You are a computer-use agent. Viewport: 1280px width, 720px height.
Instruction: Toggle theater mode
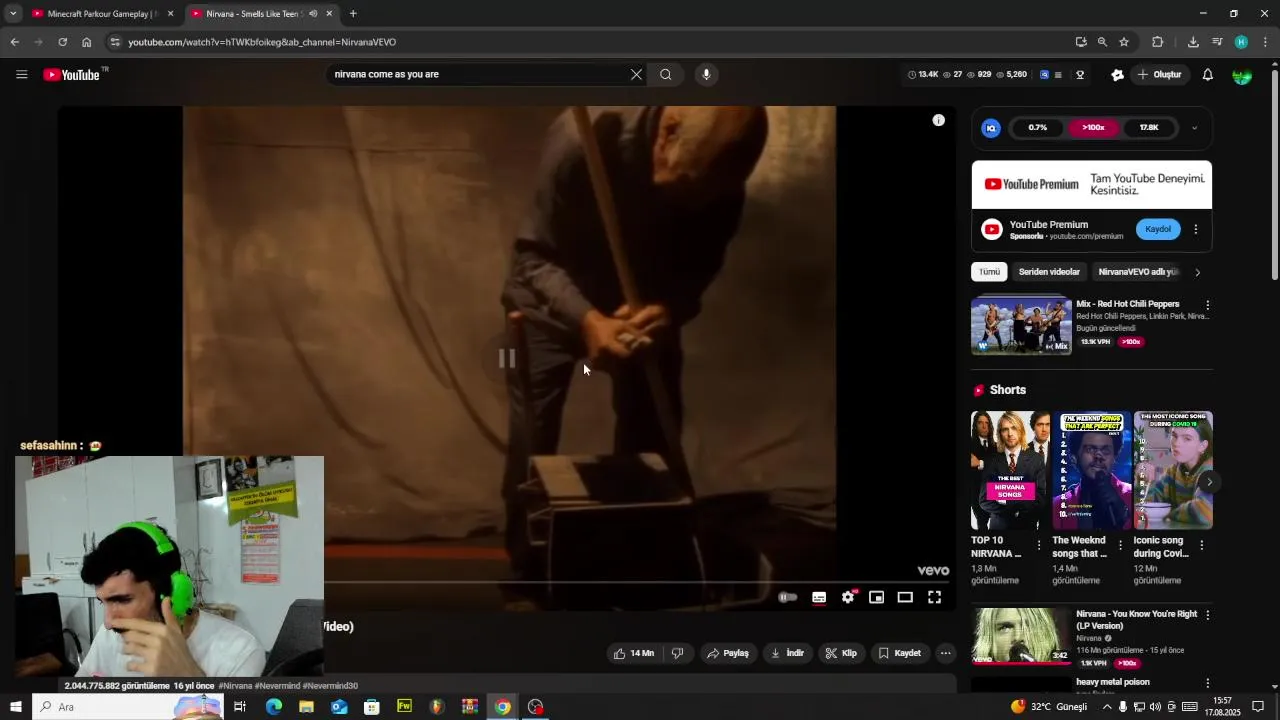905,597
